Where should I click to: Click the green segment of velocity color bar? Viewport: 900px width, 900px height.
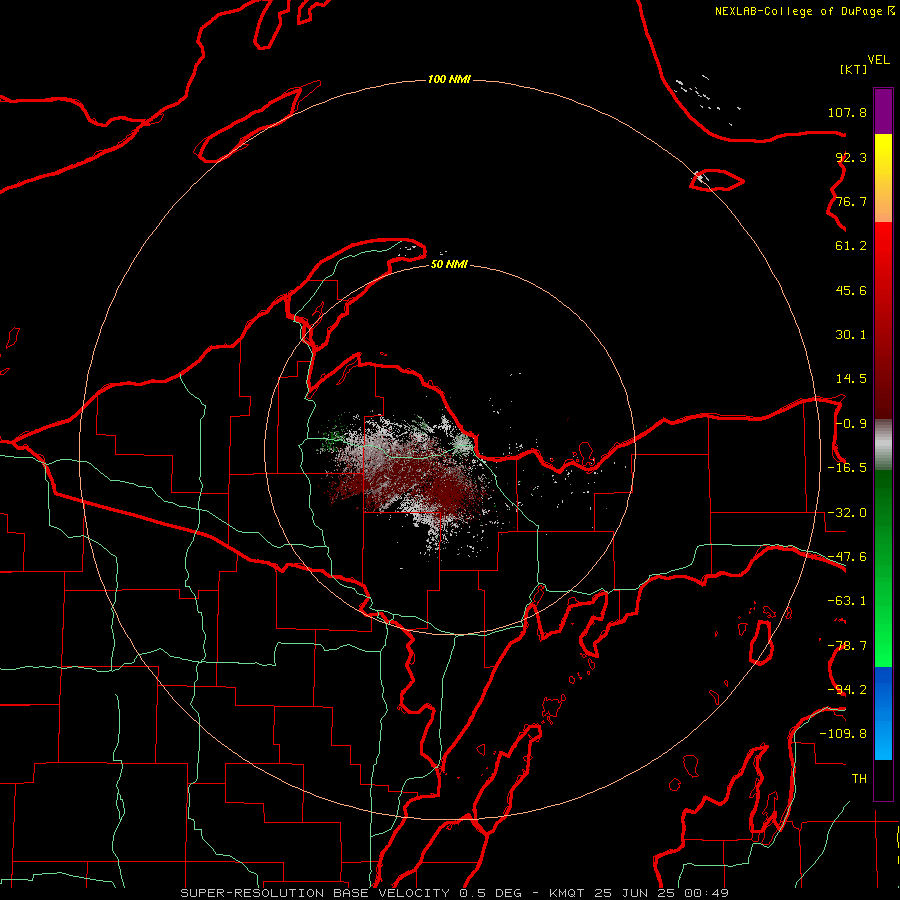click(x=883, y=568)
